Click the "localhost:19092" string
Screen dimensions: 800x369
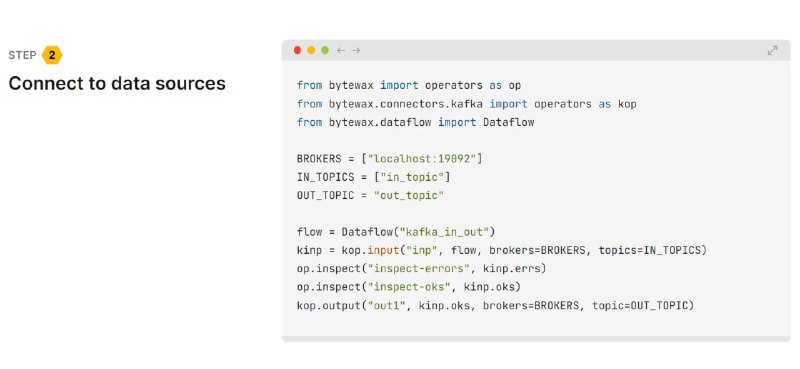(421, 159)
